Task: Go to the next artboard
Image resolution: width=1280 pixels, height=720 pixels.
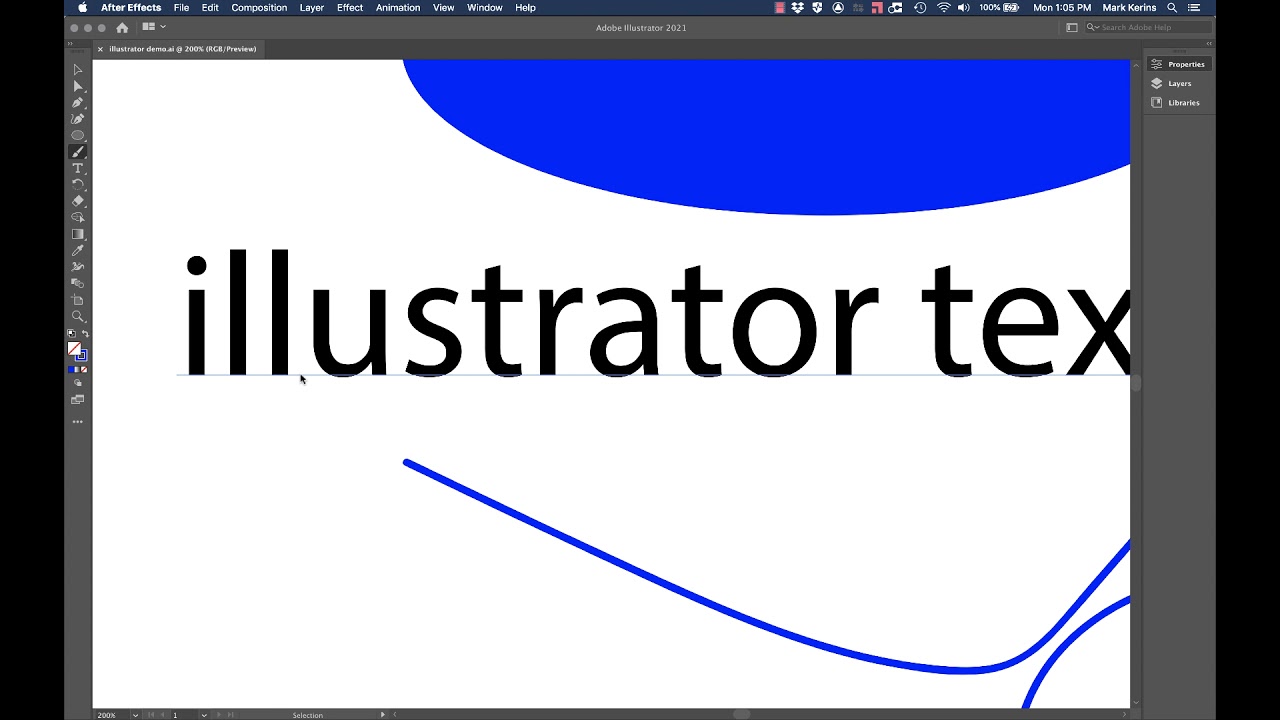Action: pos(219,715)
